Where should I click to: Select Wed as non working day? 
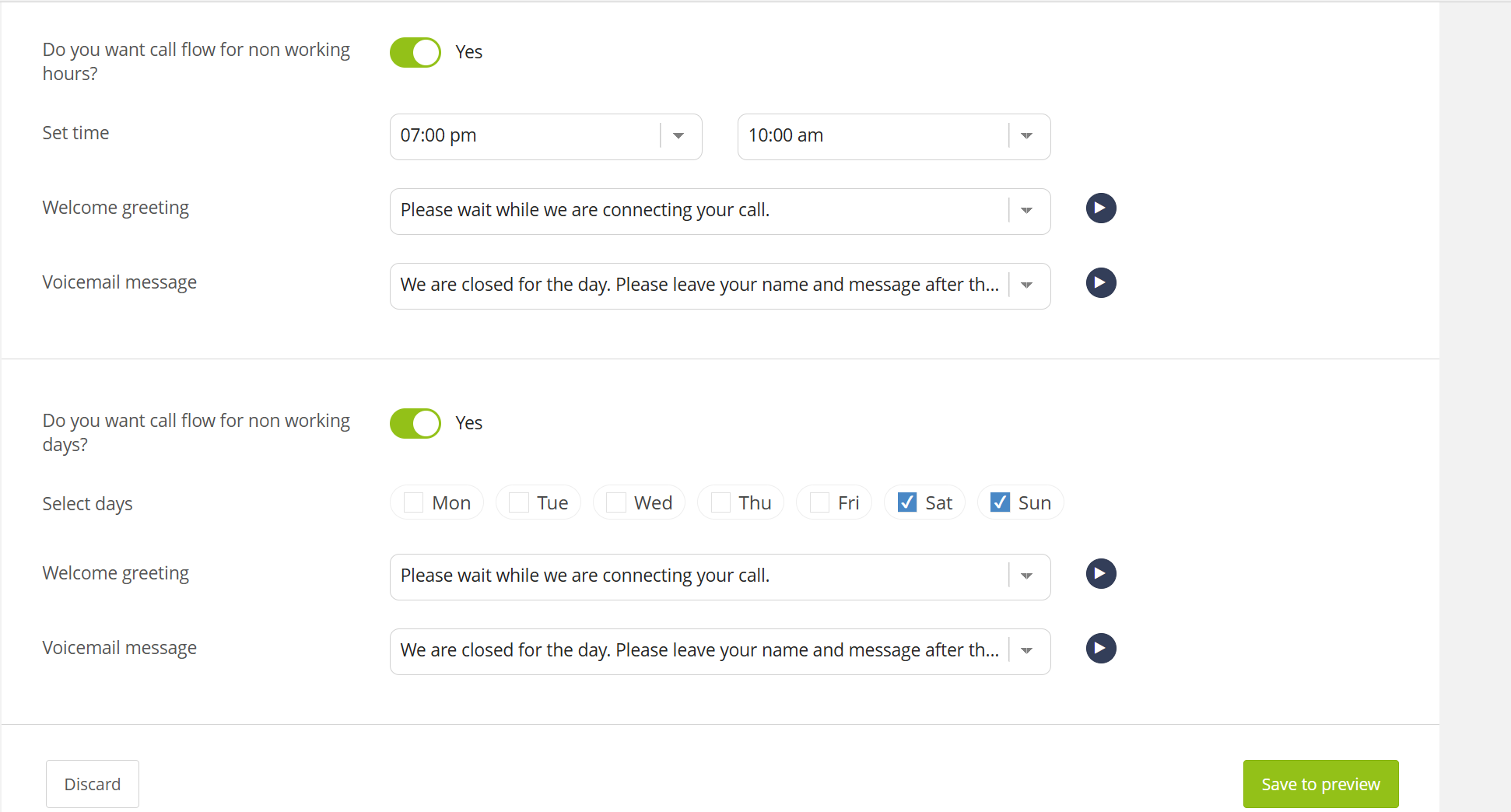point(616,502)
